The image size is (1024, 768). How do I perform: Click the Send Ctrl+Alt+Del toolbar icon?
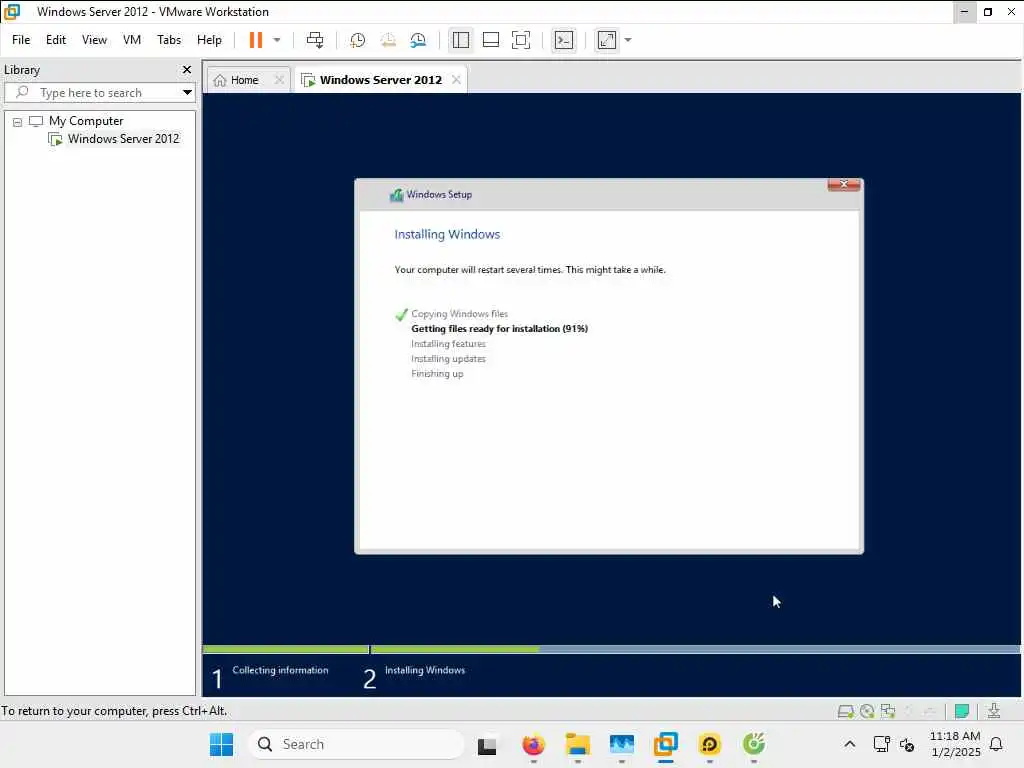pyautogui.click(x=315, y=40)
